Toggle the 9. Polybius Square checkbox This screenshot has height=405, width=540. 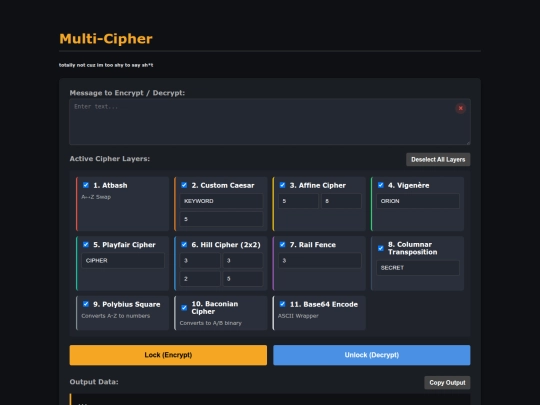point(86,304)
